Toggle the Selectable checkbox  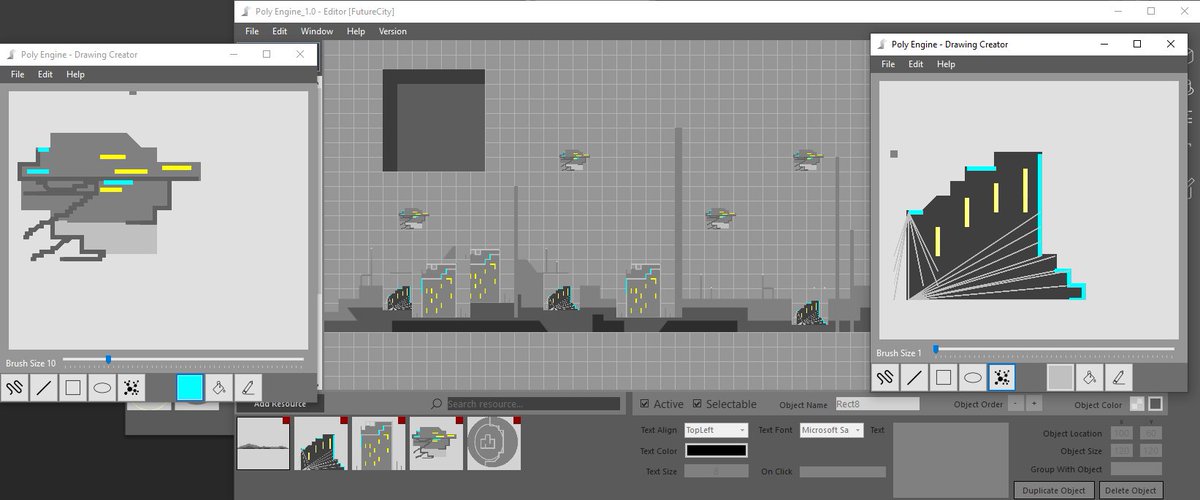click(x=697, y=404)
